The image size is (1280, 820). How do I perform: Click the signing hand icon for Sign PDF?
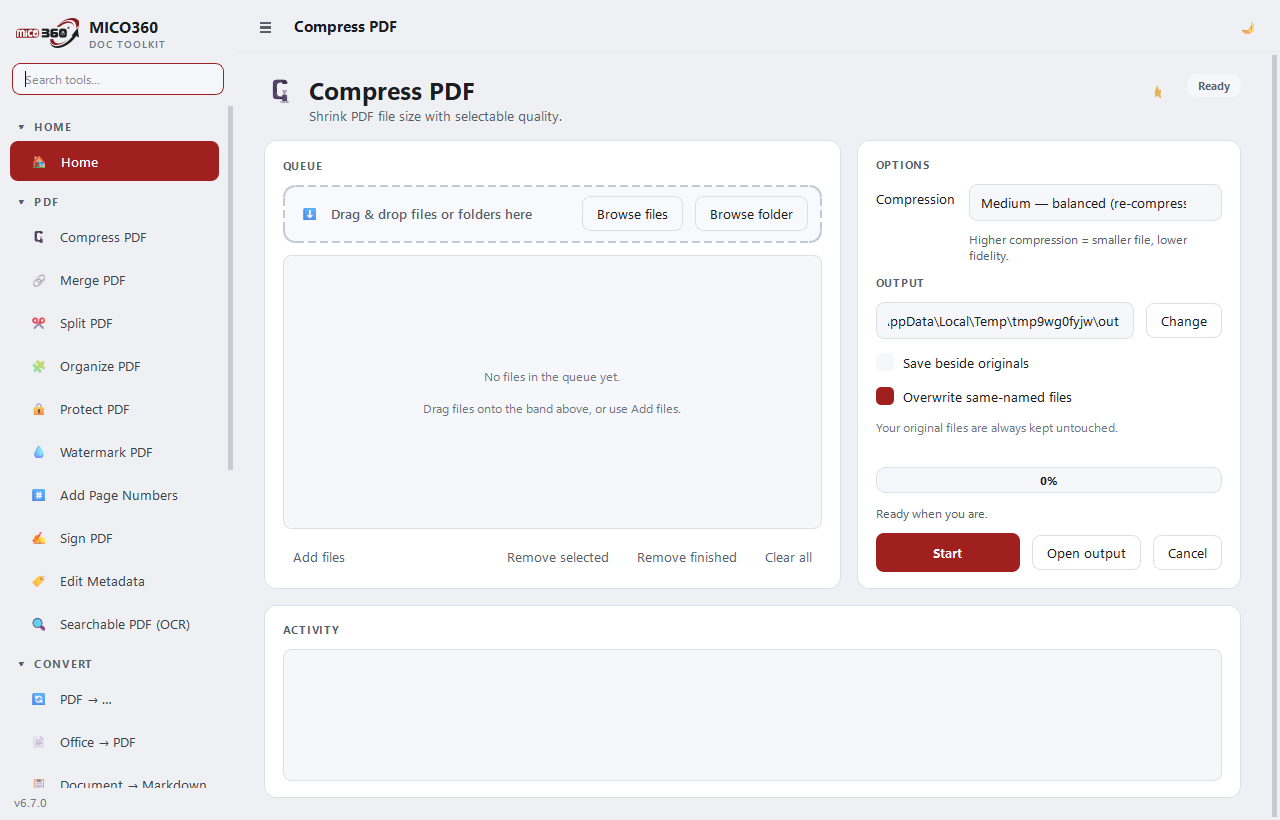tap(39, 539)
